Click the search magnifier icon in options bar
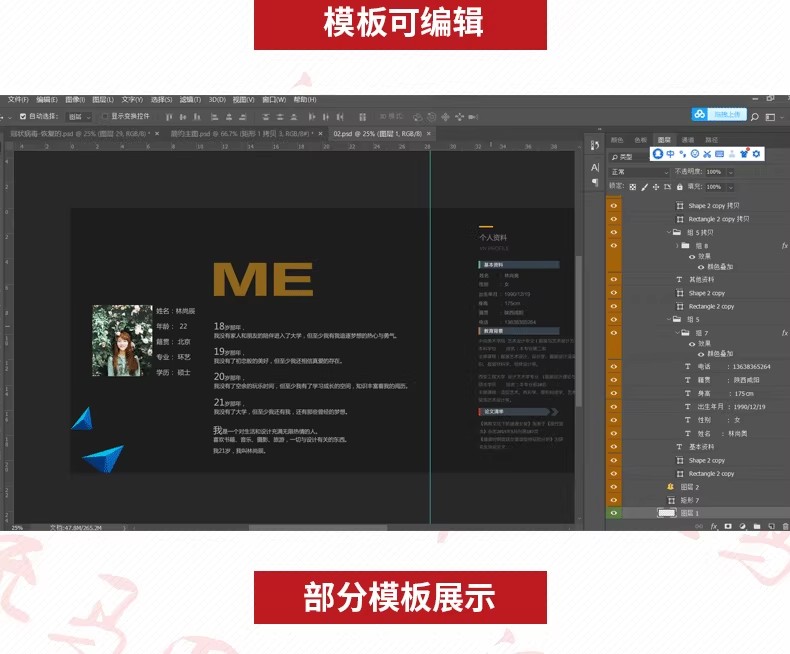Image resolution: width=790 pixels, height=654 pixels. click(x=755, y=117)
